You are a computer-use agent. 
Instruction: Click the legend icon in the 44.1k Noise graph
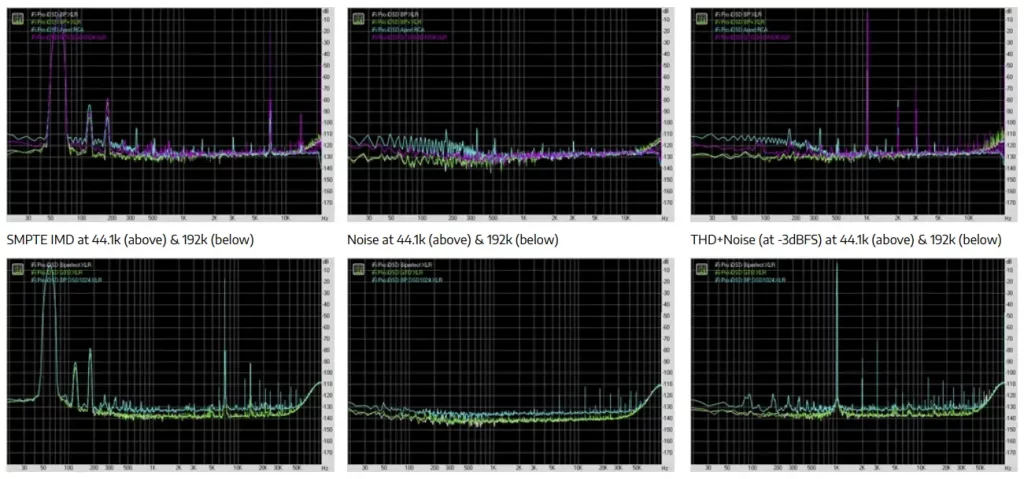[358, 18]
